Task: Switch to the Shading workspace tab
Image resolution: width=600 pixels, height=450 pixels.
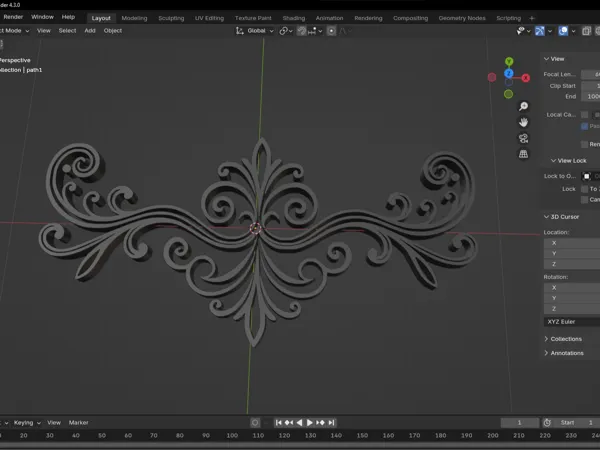Action: [x=294, y=18]
